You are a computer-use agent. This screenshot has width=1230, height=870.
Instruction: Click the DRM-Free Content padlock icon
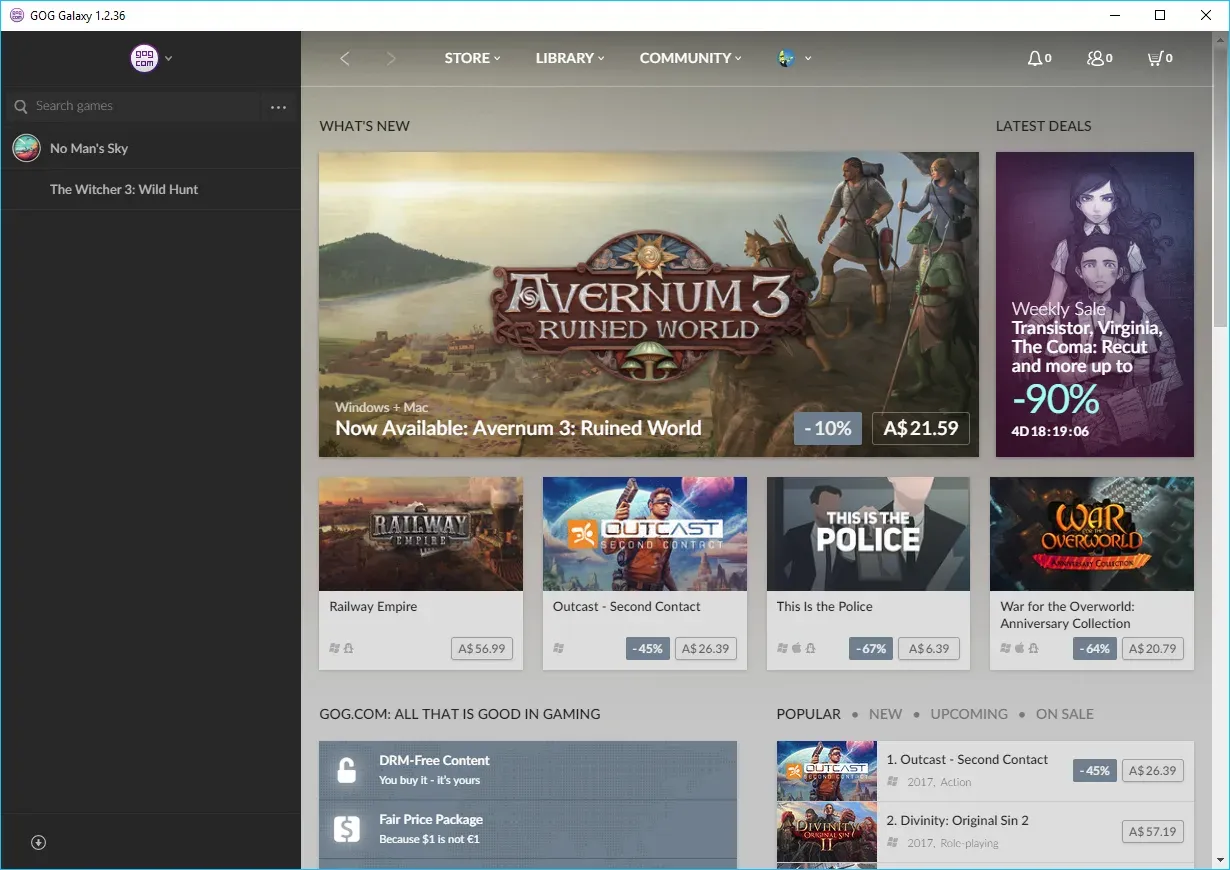346,770
